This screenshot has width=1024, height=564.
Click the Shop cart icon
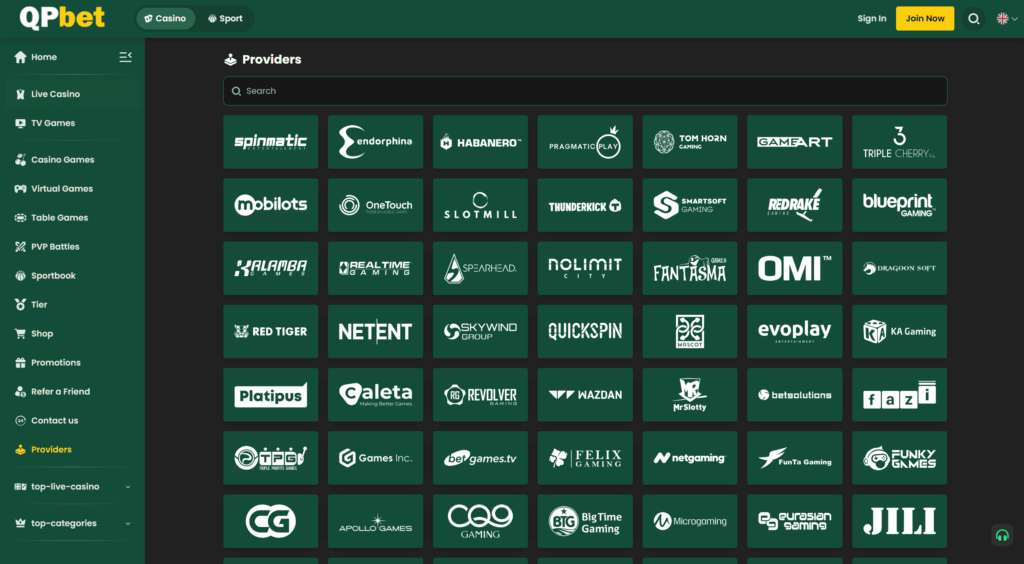tap(20, 334)
